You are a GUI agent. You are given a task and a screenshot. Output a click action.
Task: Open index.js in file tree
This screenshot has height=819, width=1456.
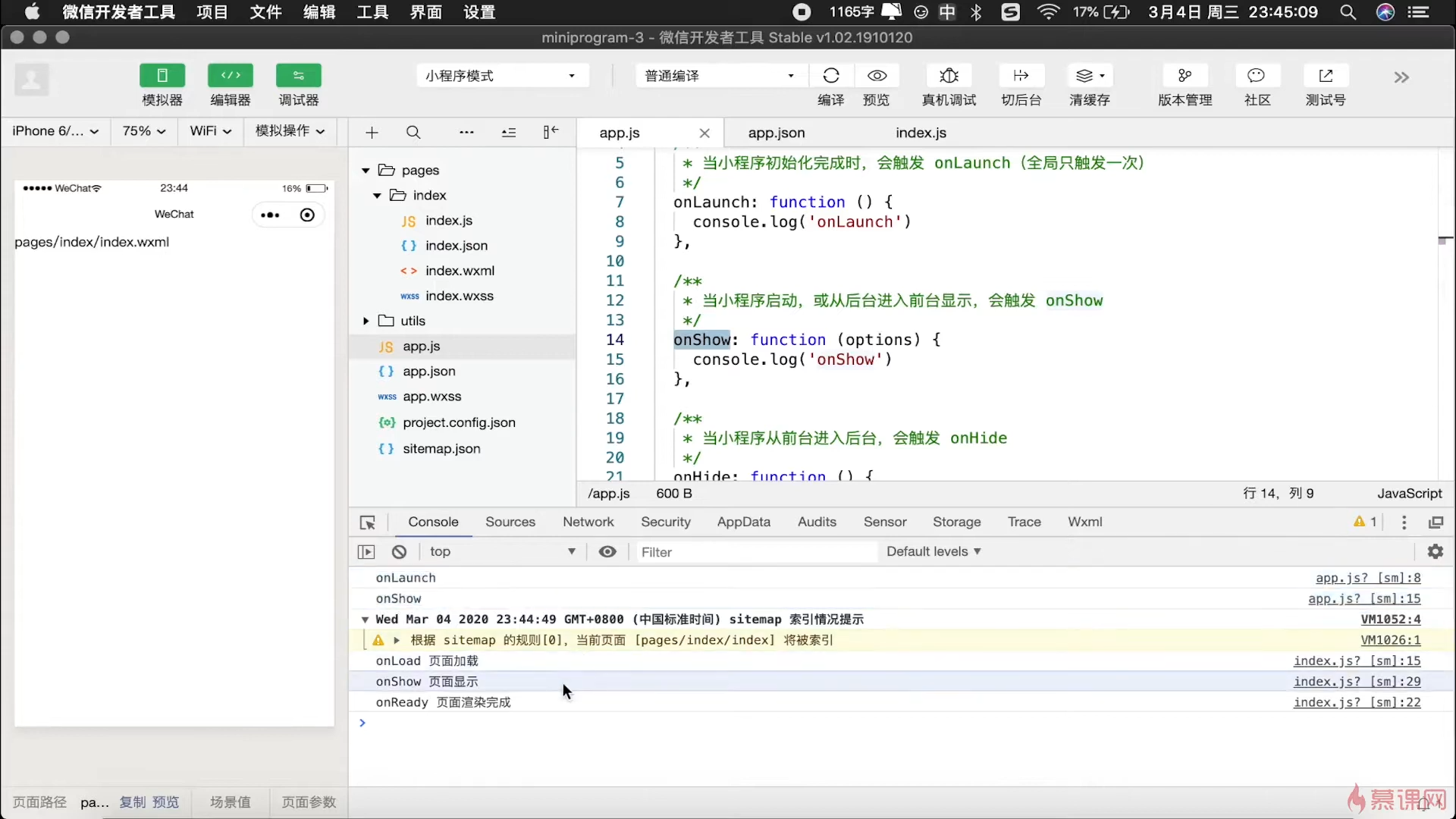click(x=449, y=221)
